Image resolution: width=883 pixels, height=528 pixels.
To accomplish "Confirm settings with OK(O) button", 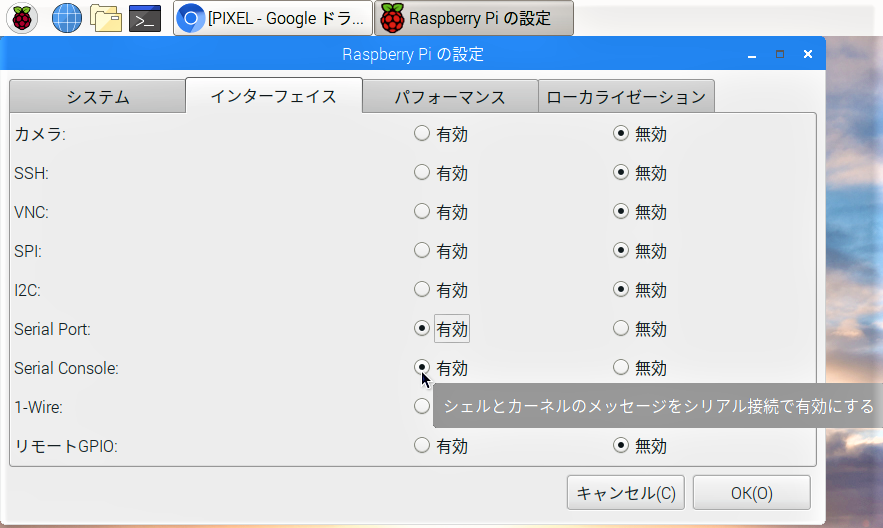I will [x=751, y=493].
